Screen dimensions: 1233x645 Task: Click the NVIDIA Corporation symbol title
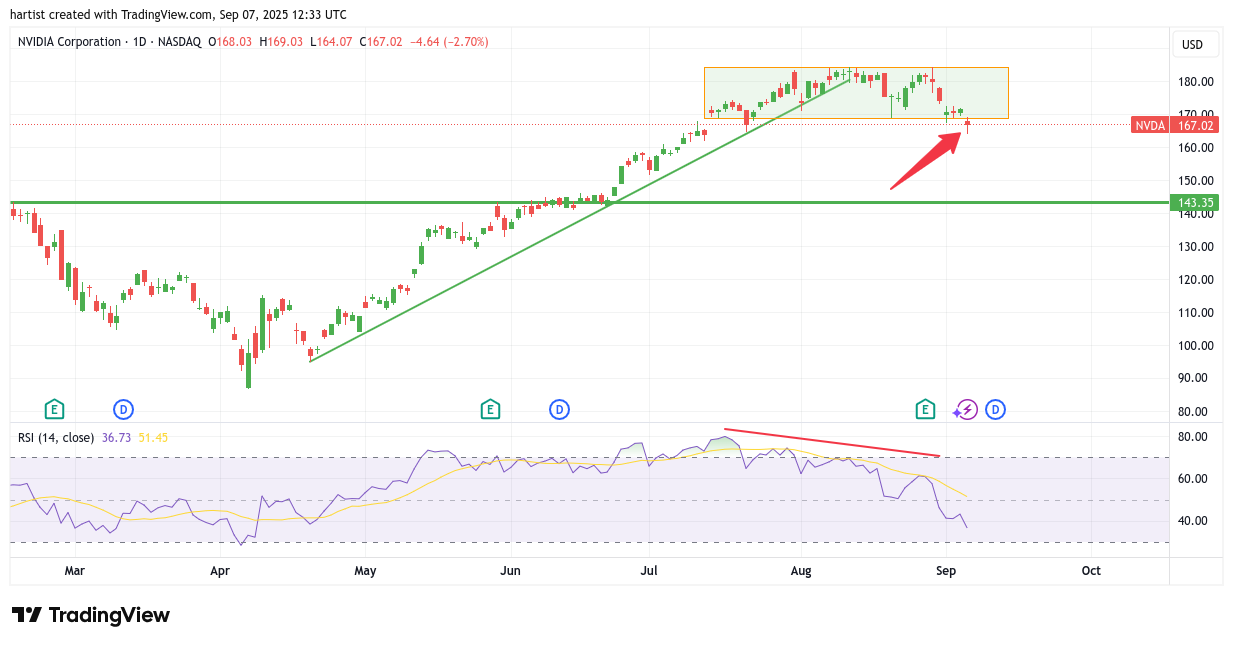(68, 42)
